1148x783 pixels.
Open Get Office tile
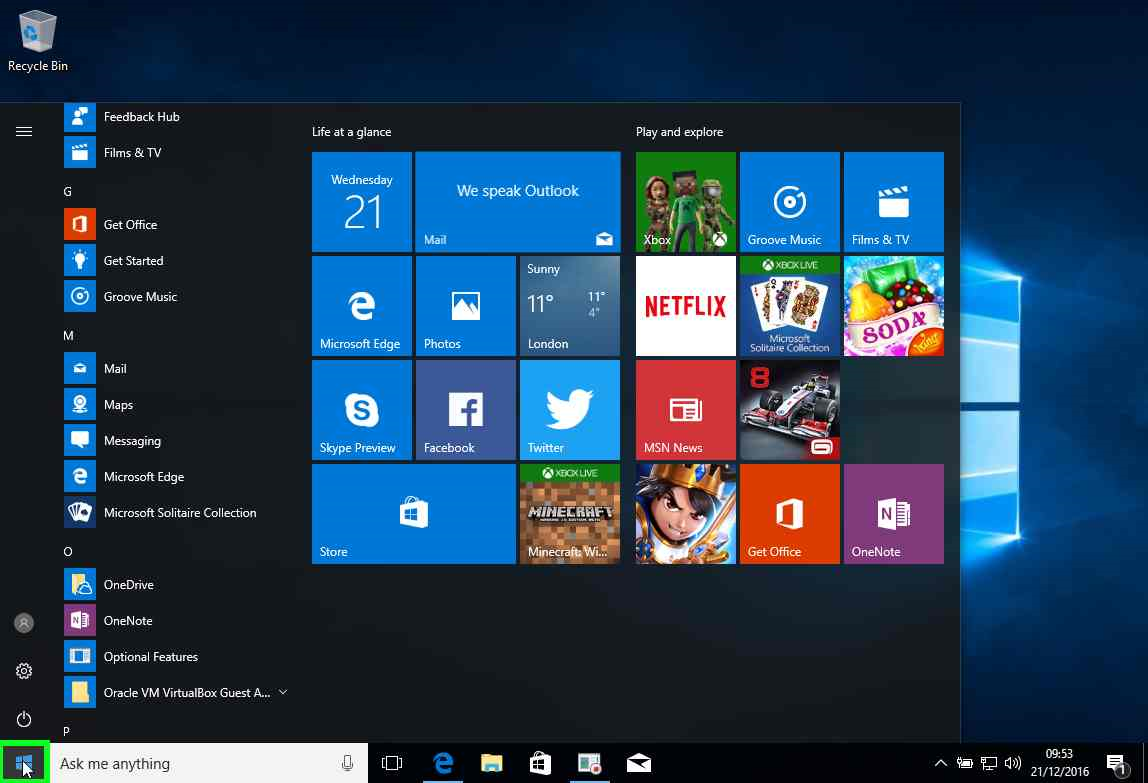(789, 513)
